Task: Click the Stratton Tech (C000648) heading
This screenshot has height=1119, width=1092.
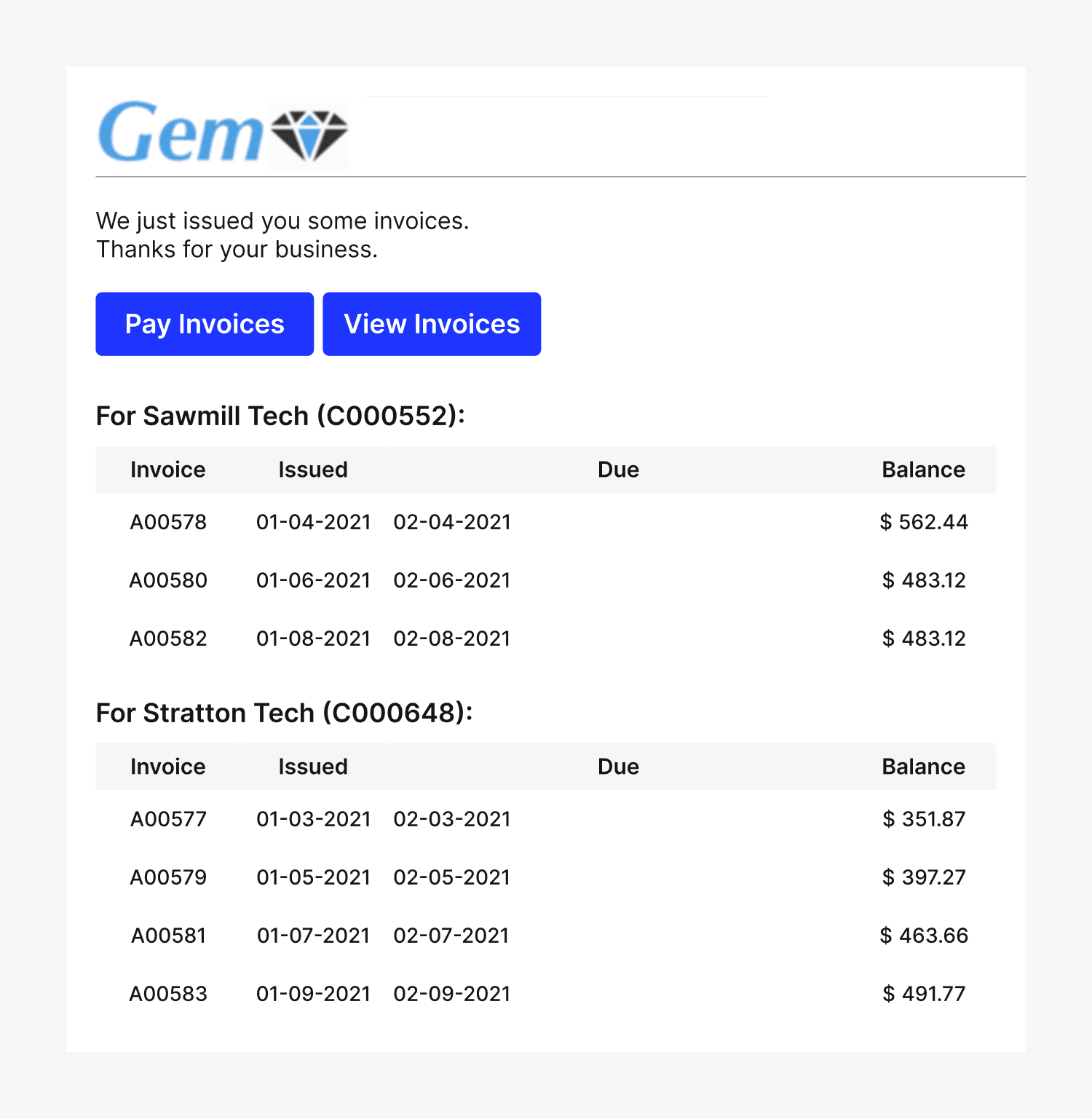Action: 284,713
